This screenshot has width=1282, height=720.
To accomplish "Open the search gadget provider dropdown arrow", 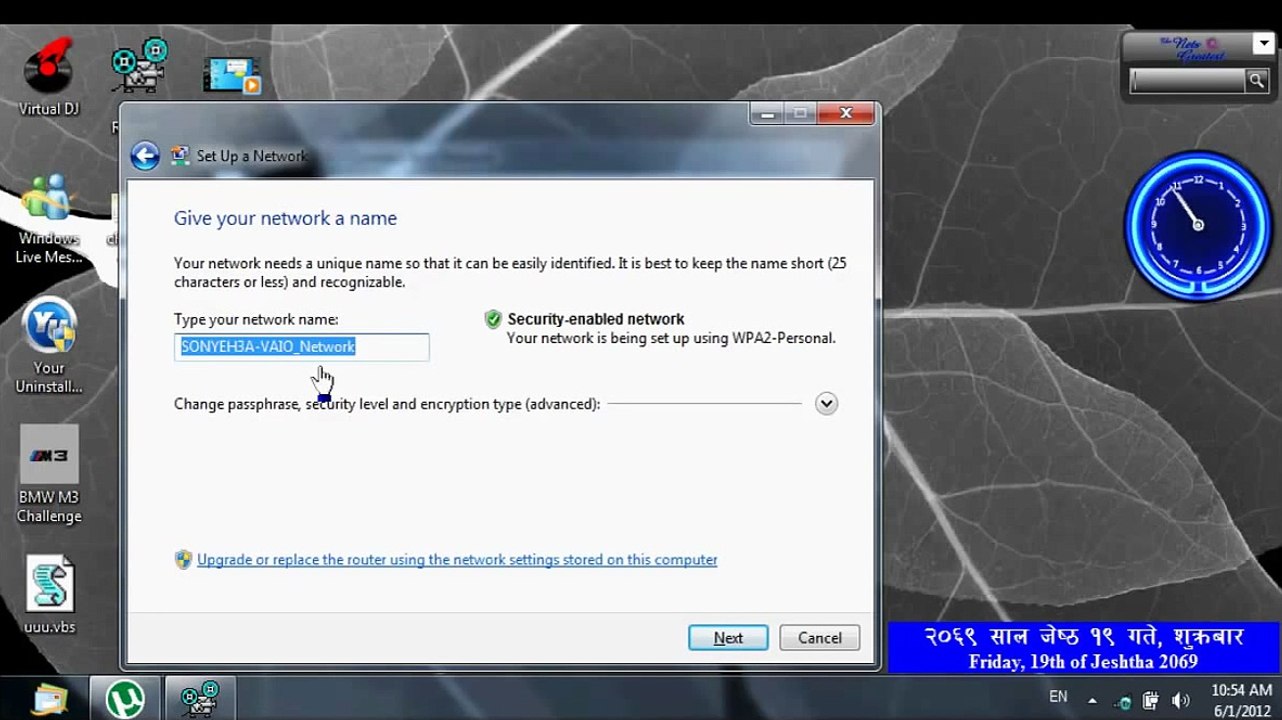I will coord(1262,45).
